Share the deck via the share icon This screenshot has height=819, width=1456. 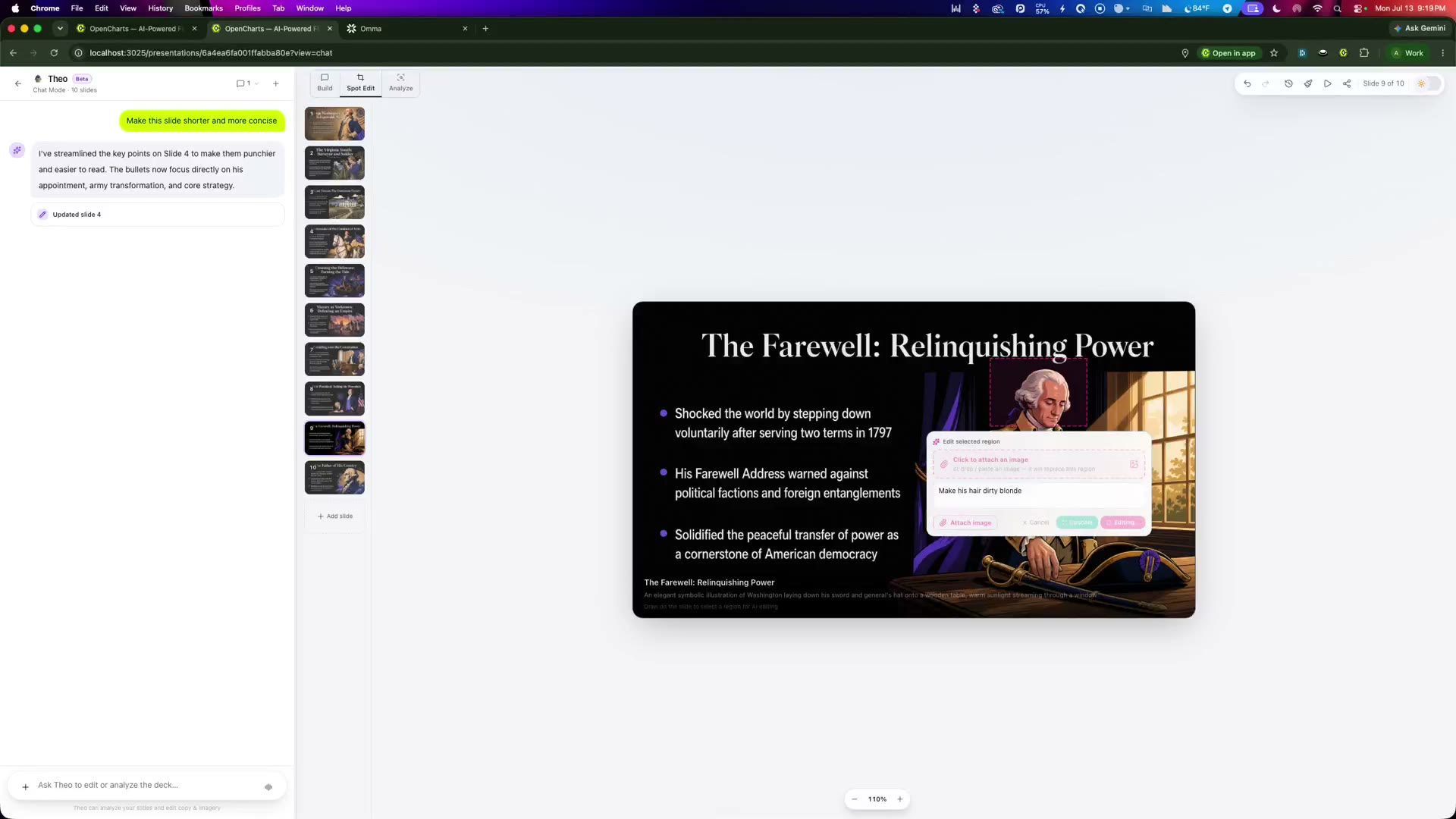click(1347, 83)
